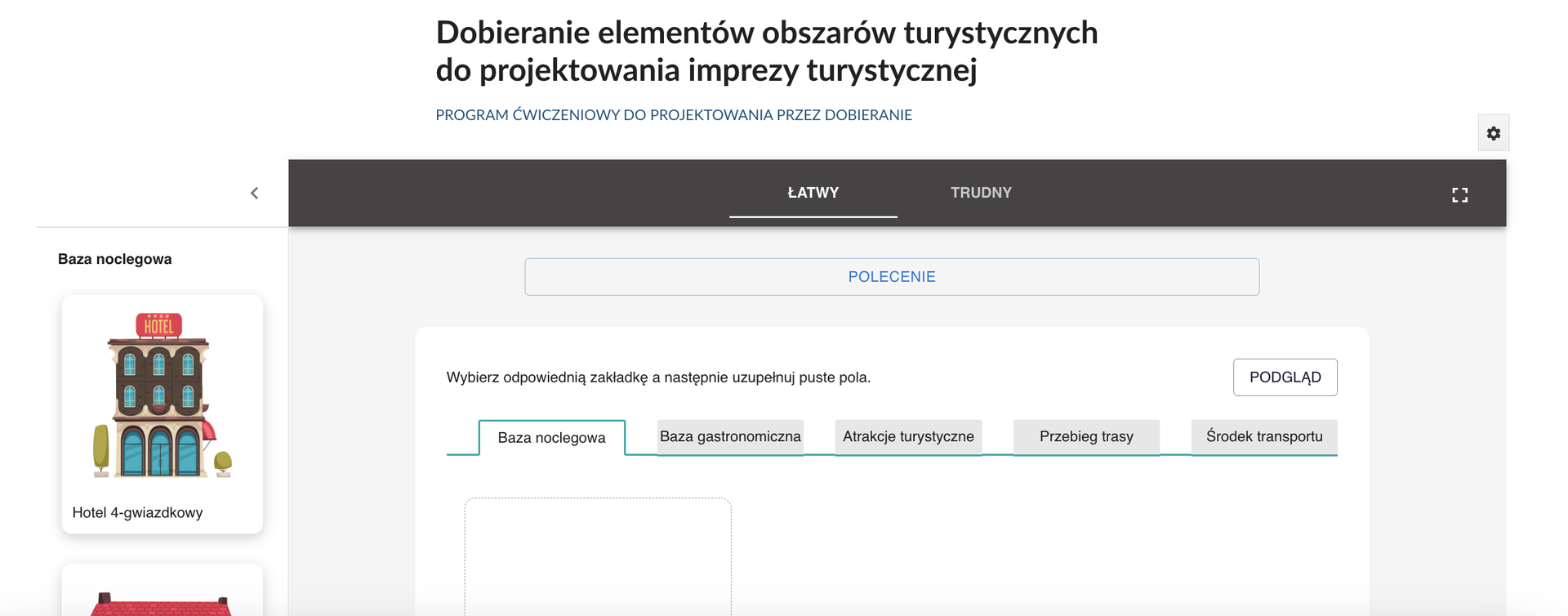
Task: Click the Baza noclegowa sidebar heading
Action: click(114, 260)
